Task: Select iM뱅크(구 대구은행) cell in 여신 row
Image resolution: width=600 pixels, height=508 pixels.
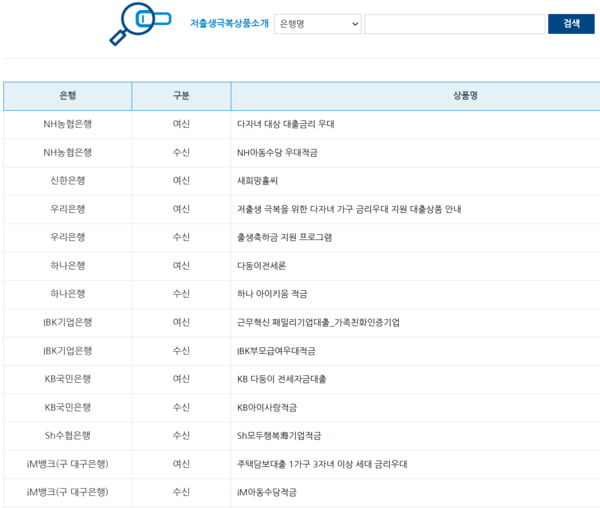Action: tap(68, 464)
